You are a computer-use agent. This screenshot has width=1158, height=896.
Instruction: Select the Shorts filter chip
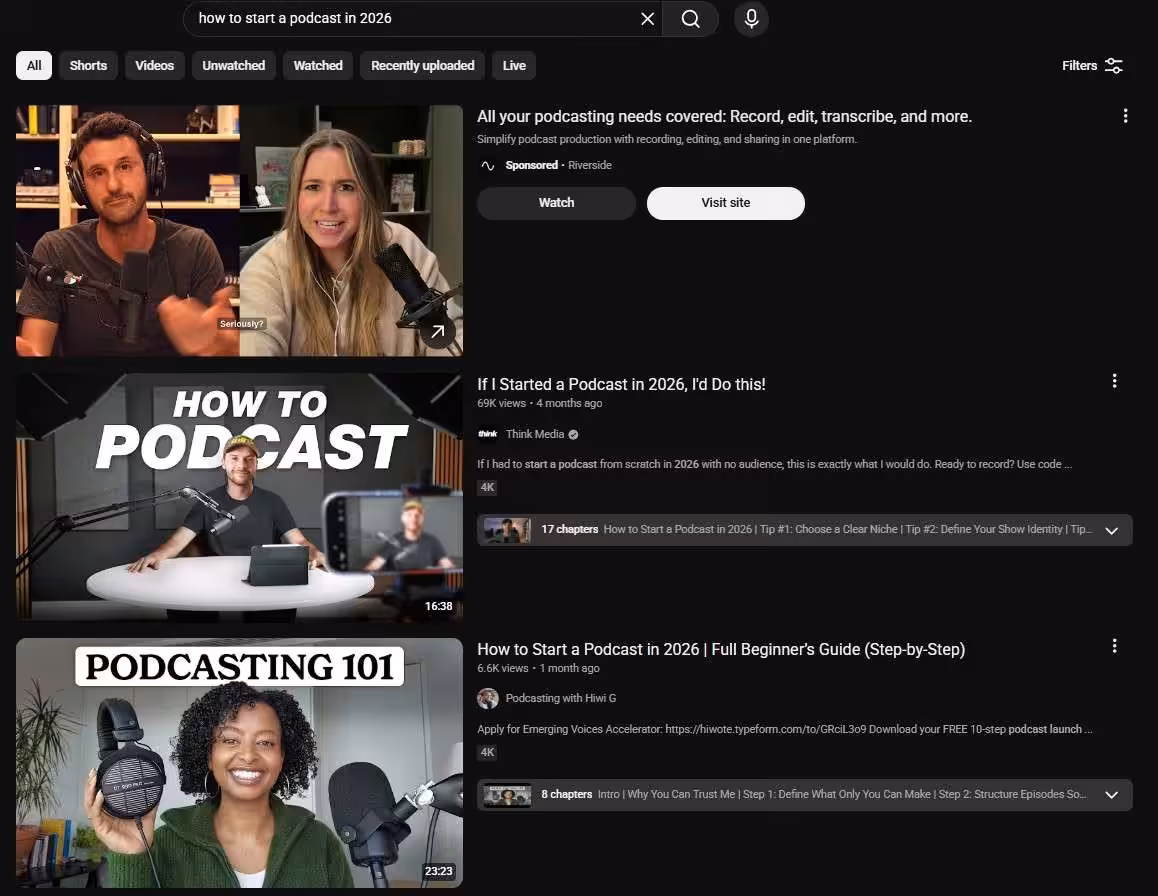click(x=88, y=66)
